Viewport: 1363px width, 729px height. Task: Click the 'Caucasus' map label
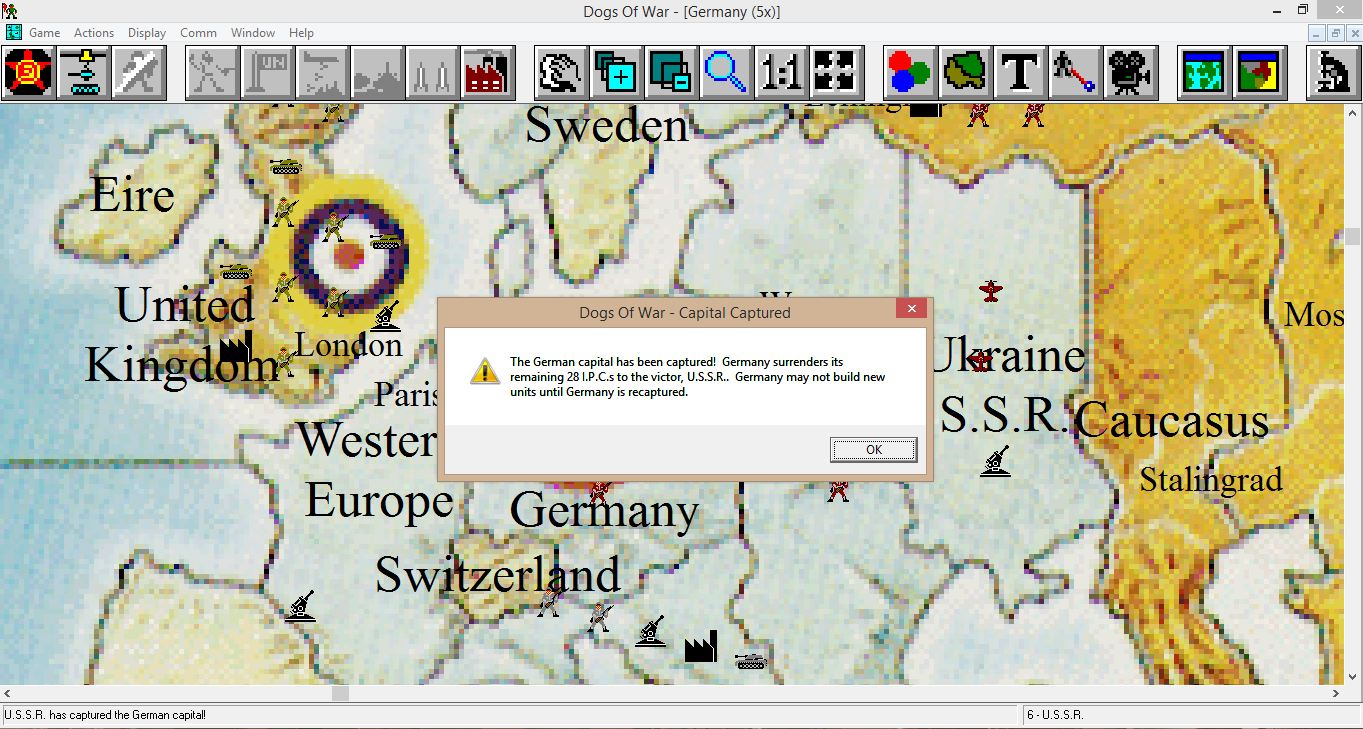click(x=1172, y=420)
